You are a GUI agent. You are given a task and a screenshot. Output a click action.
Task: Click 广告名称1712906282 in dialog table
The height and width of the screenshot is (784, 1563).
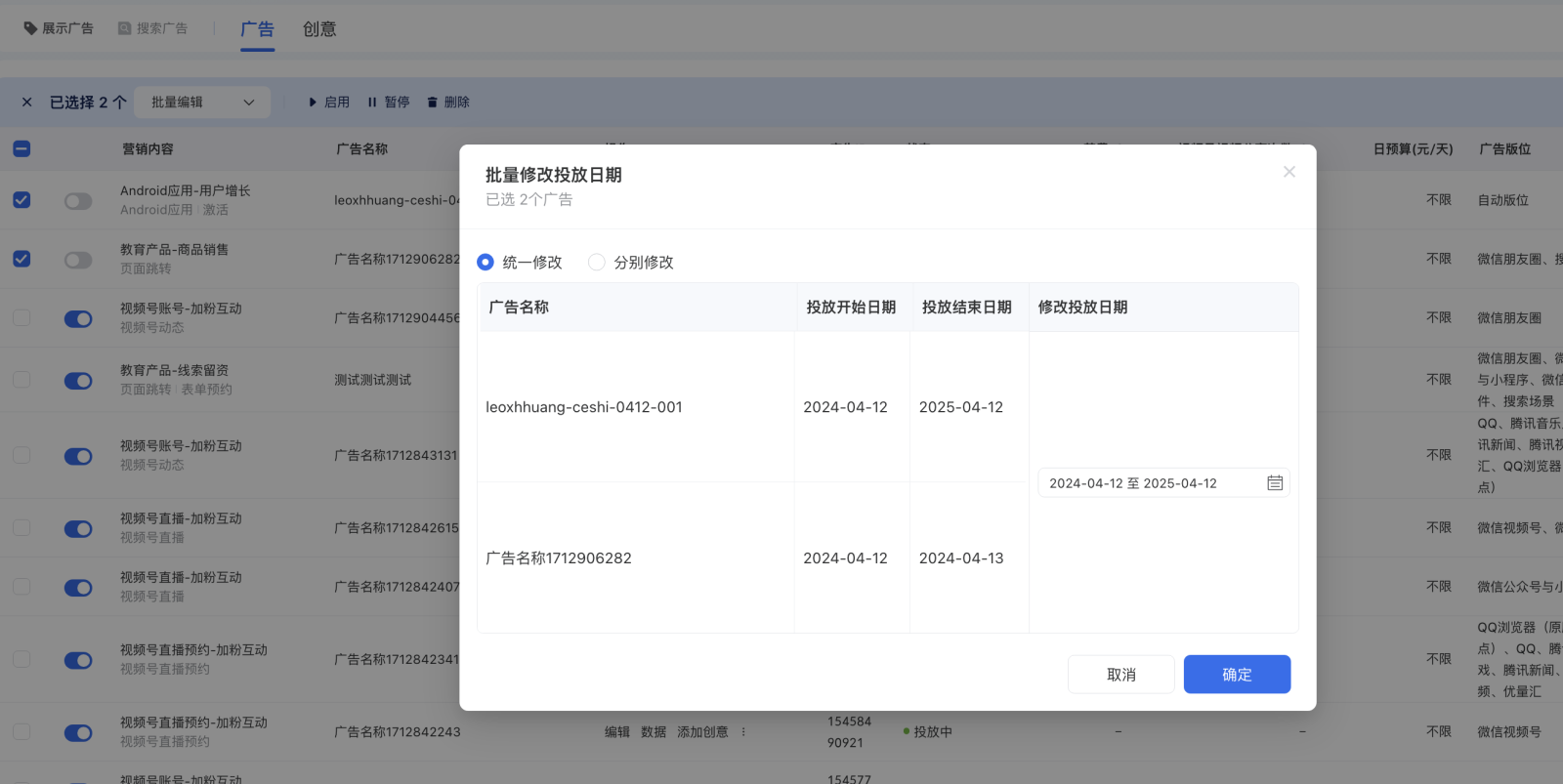(559, 558)
